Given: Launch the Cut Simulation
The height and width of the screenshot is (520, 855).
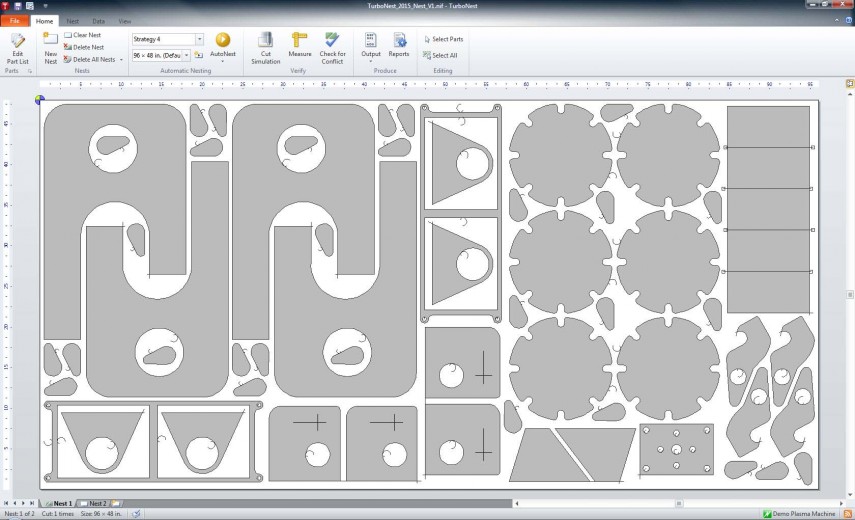Looking at the screenshot, I should (x=265, y=48).
